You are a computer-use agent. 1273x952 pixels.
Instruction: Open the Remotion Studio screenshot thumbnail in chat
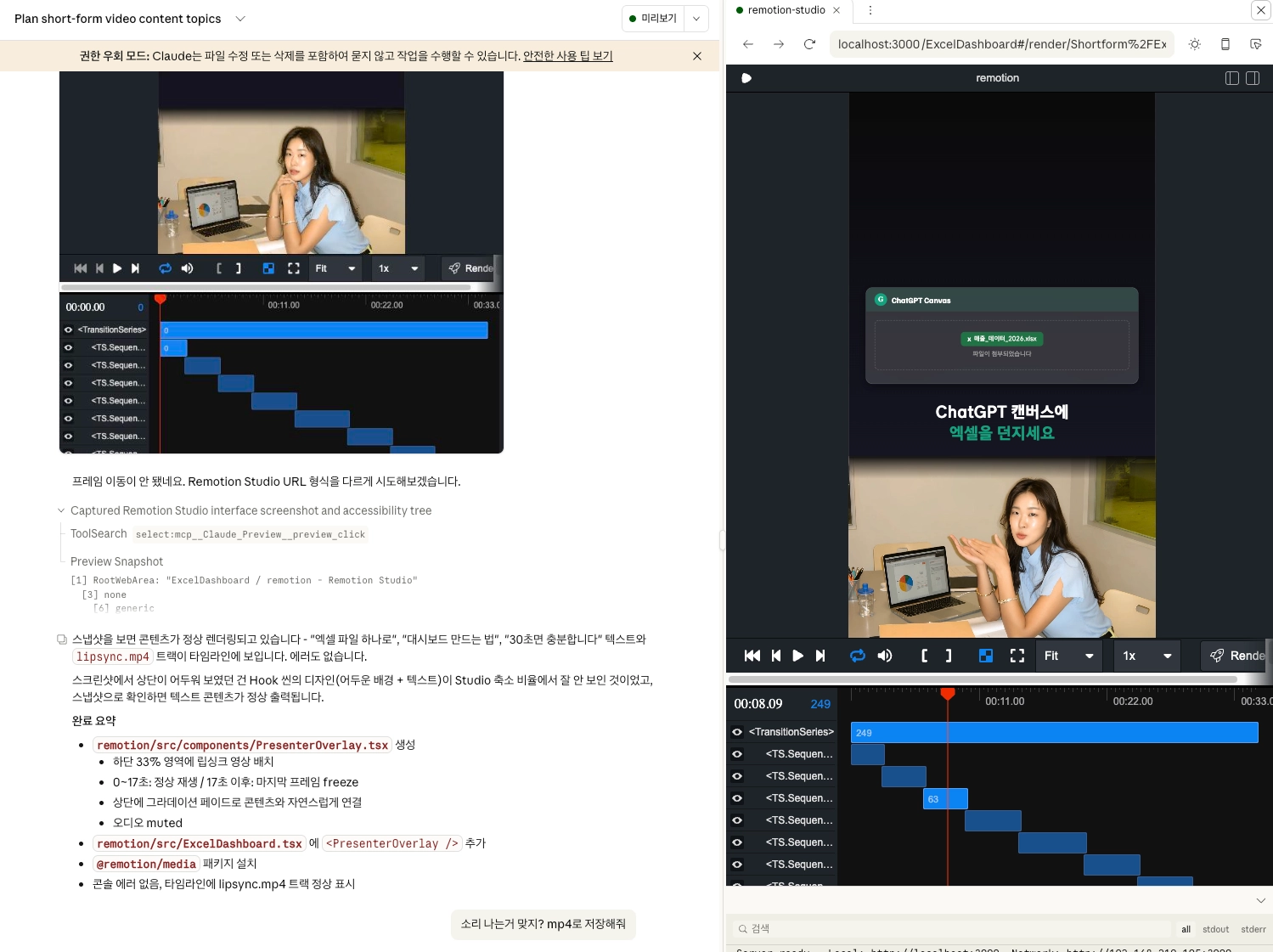point(281,262)
